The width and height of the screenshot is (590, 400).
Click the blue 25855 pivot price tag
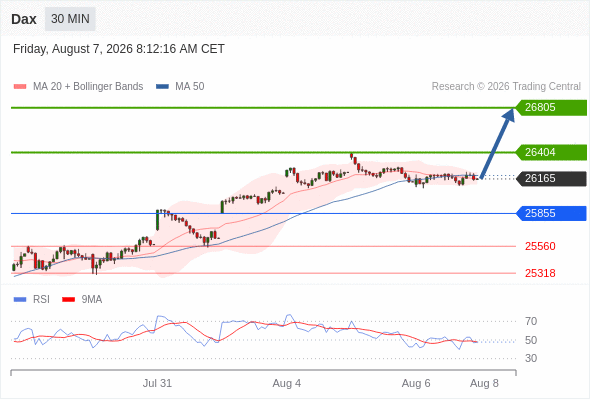coord(551,213)
